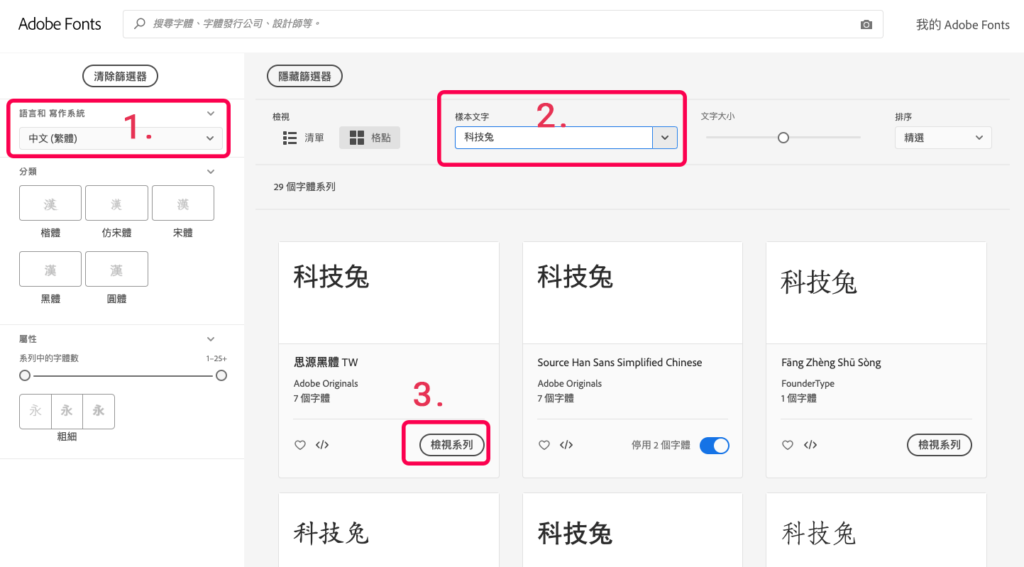Switch to list view (清單)
1024x567 pixels.
[303, 138]
